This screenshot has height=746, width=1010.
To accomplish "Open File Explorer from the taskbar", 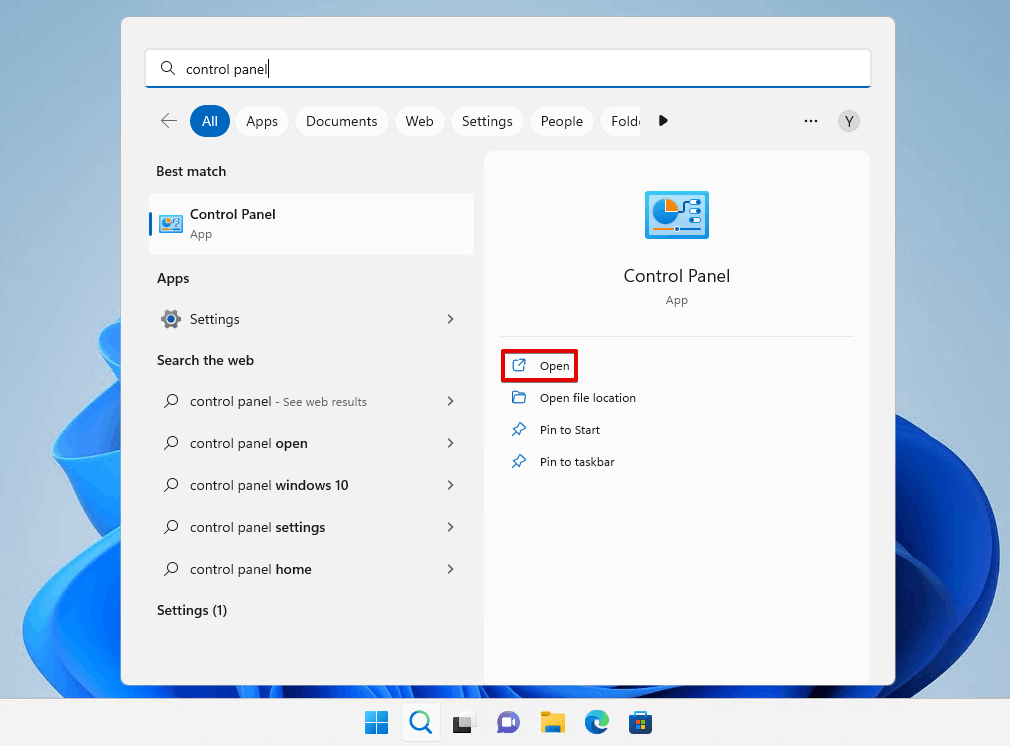I will tap(552, 722).
